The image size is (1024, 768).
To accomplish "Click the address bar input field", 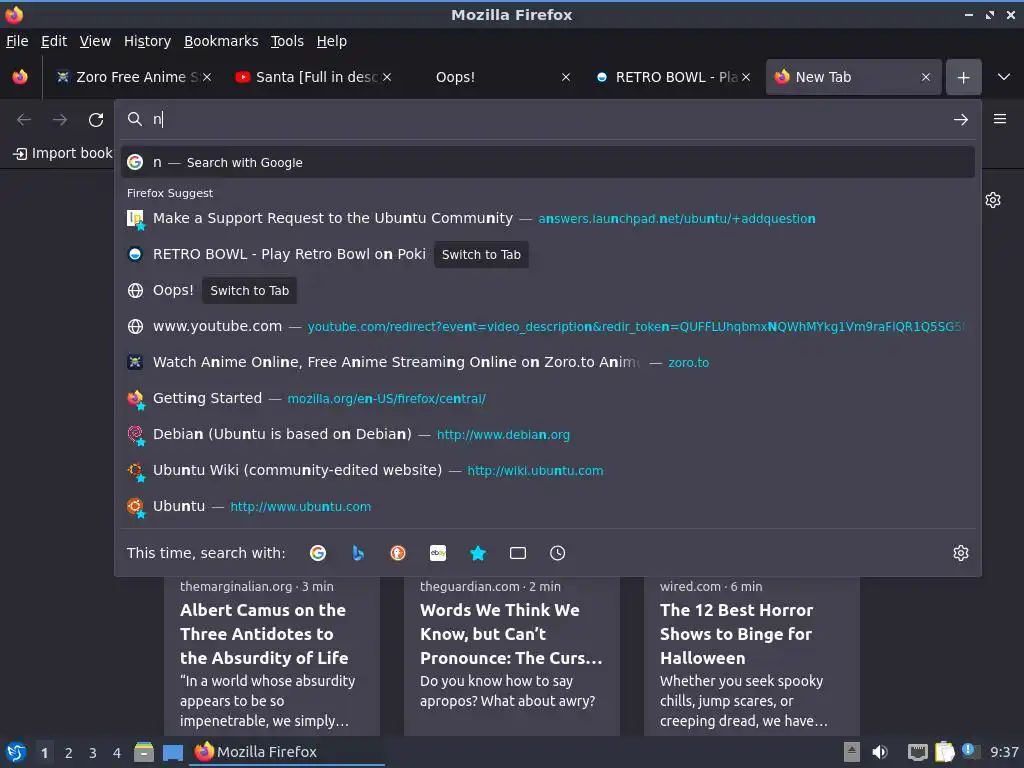I will click(x=547, y=120).
